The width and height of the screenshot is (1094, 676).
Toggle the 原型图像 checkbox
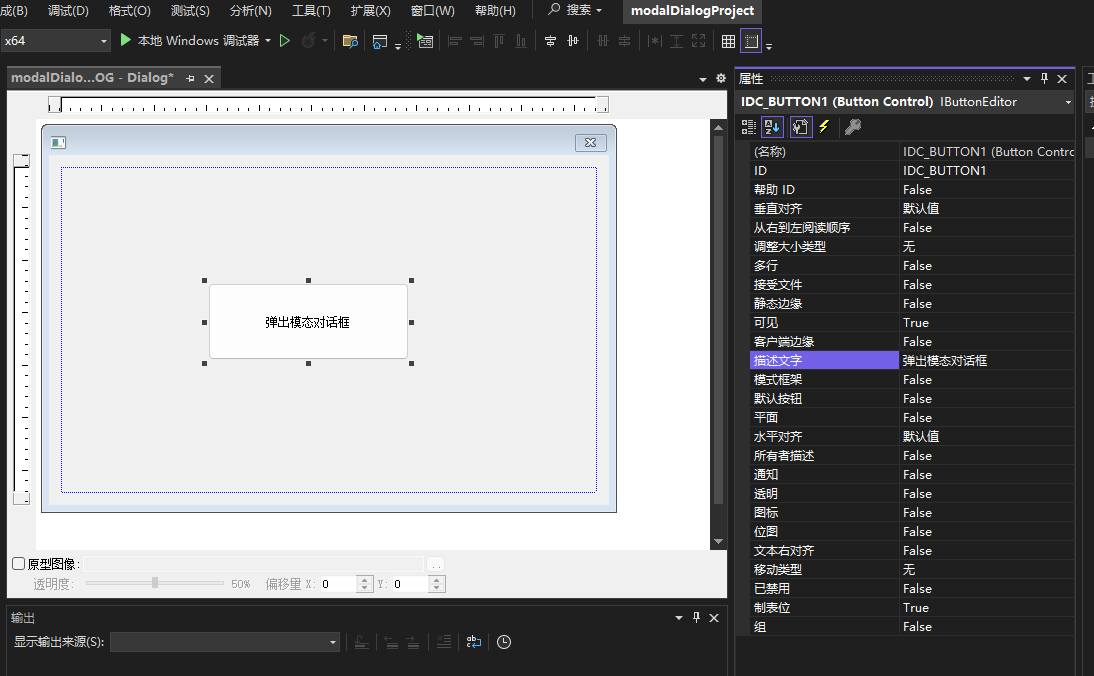(x=16, y=563)
